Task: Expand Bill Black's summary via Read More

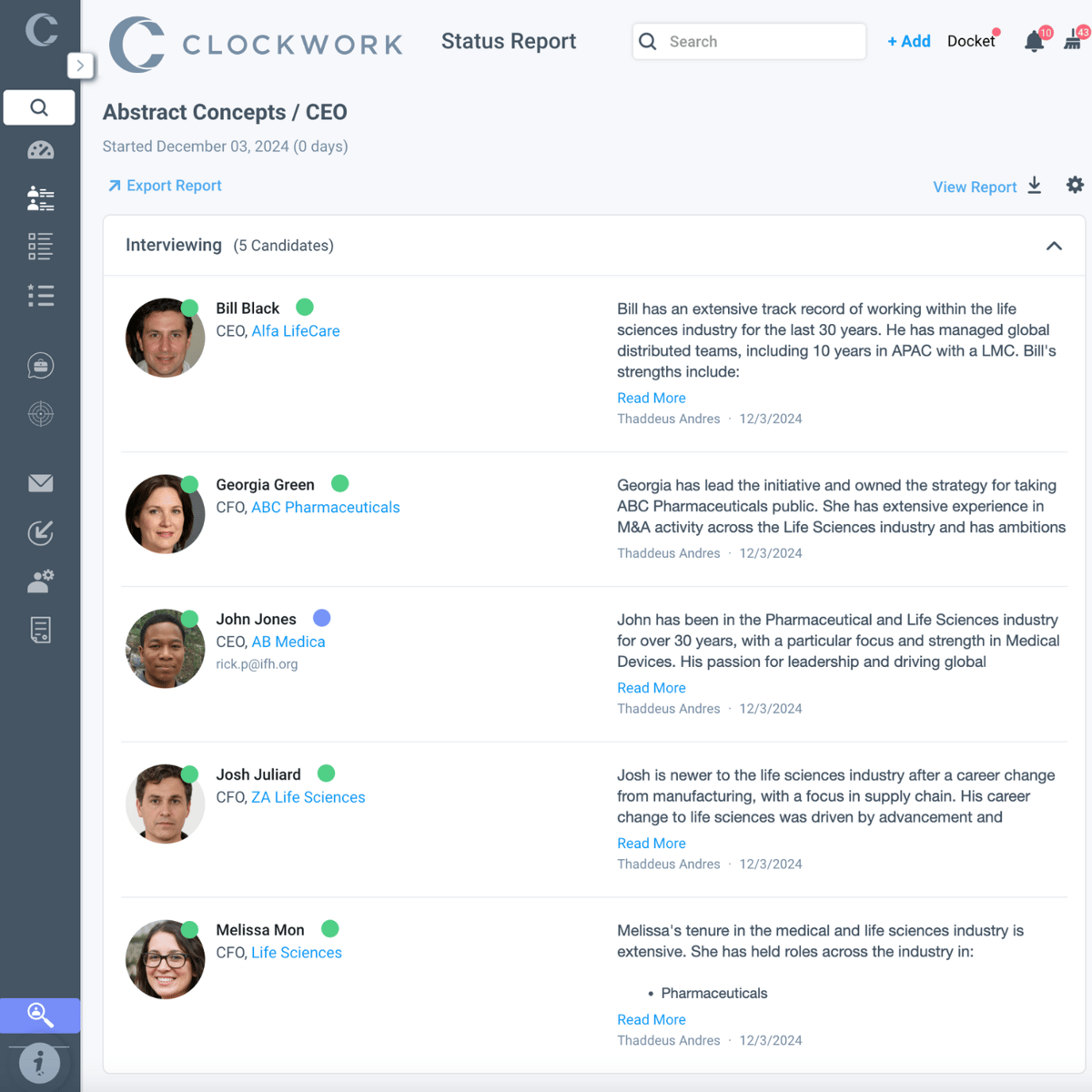Action: tap(651, 398)
